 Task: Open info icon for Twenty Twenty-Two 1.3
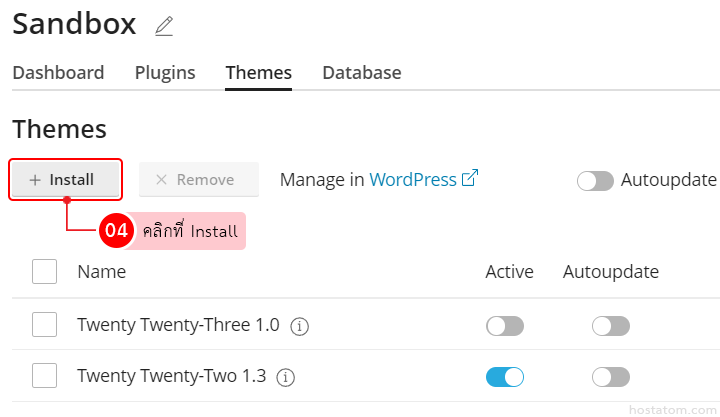[x=285, y=377]
